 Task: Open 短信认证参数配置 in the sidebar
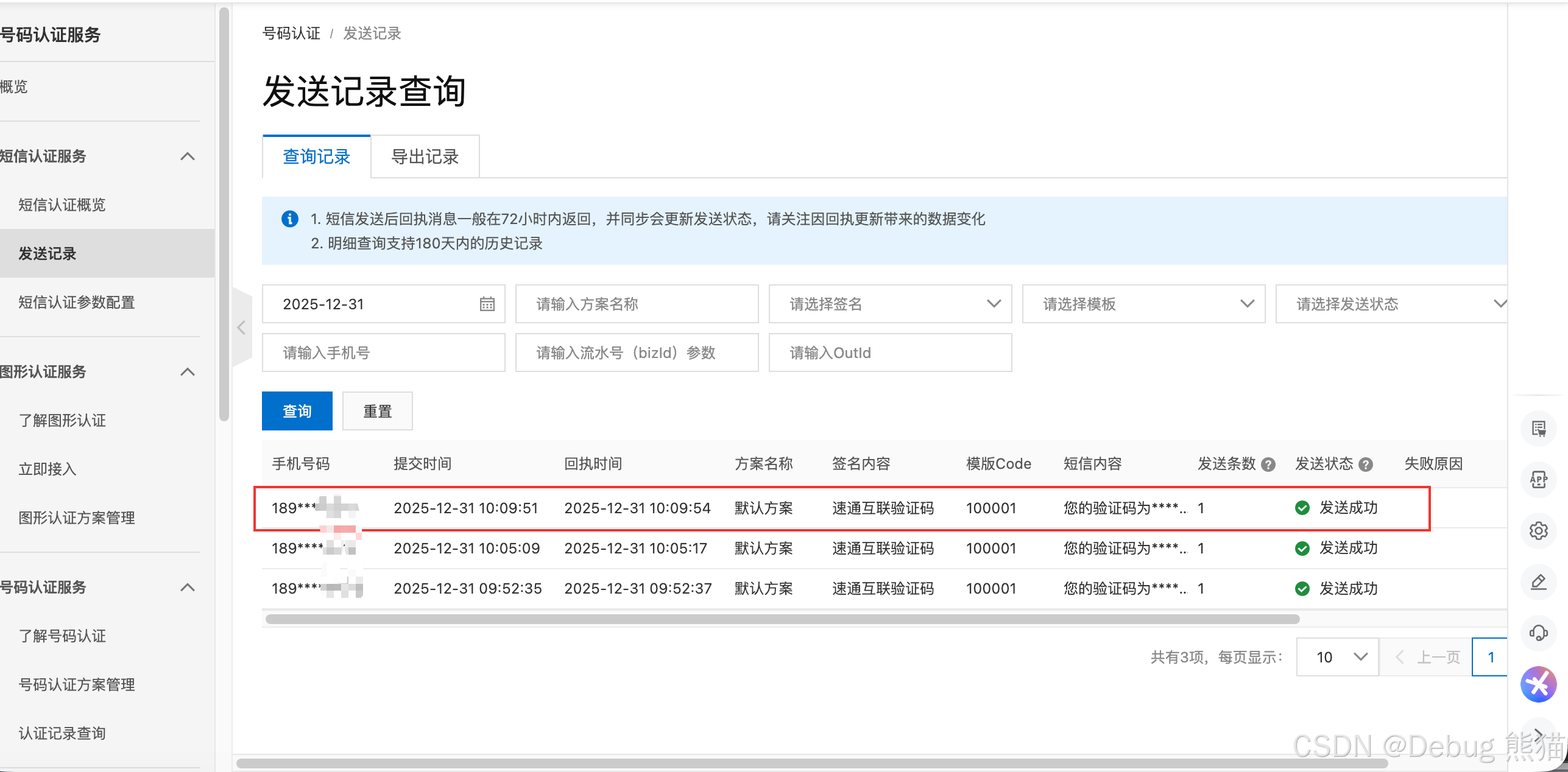tap(77, 303)
